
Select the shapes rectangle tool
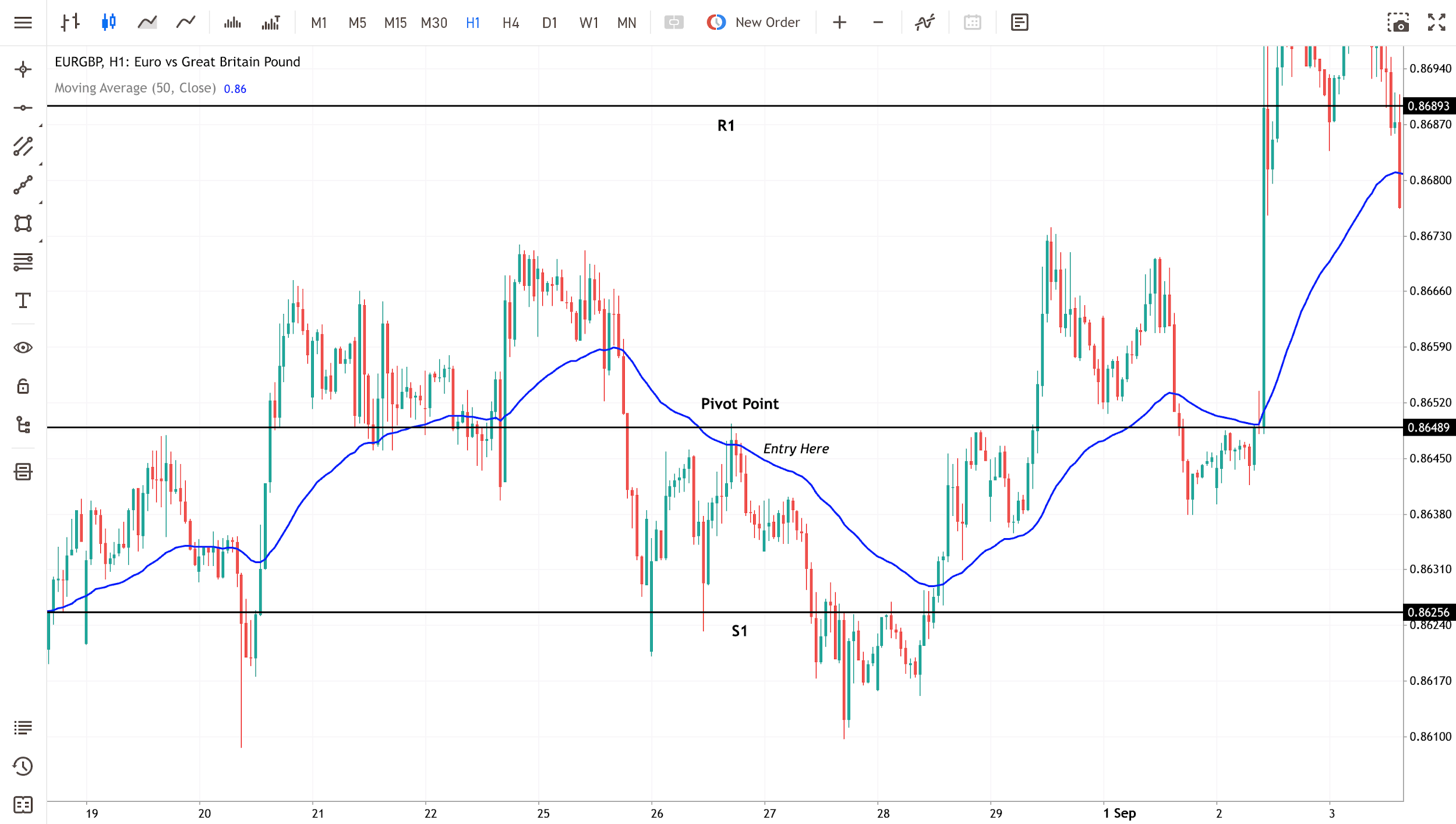pyautogui.click(x=23, y=224)
